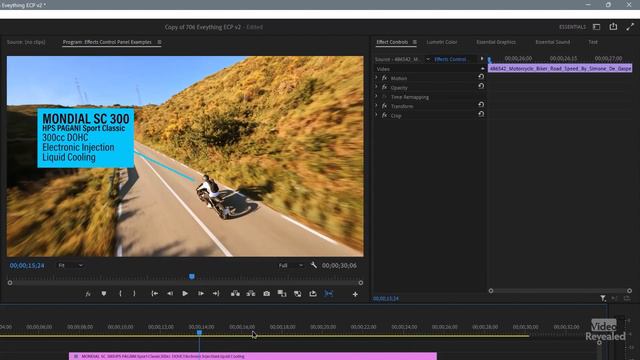Open the Button Editor plus icon
Screen dimensions: 640x360
[x=355, y=294]
